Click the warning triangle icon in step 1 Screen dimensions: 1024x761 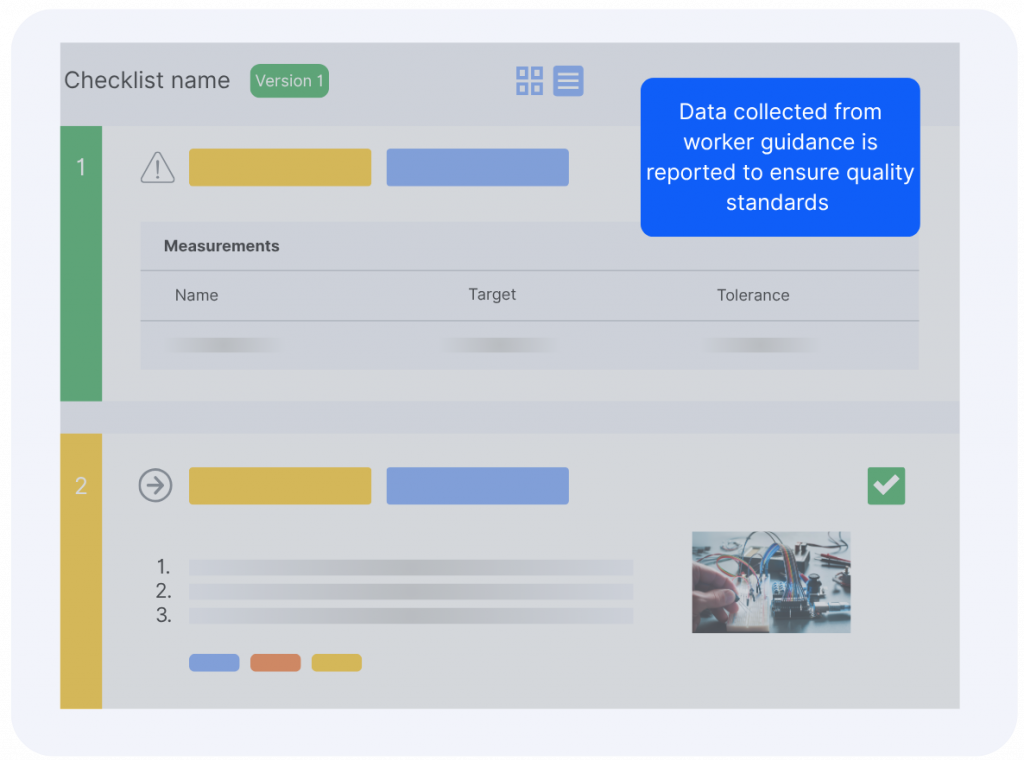[x=157, y=168]
